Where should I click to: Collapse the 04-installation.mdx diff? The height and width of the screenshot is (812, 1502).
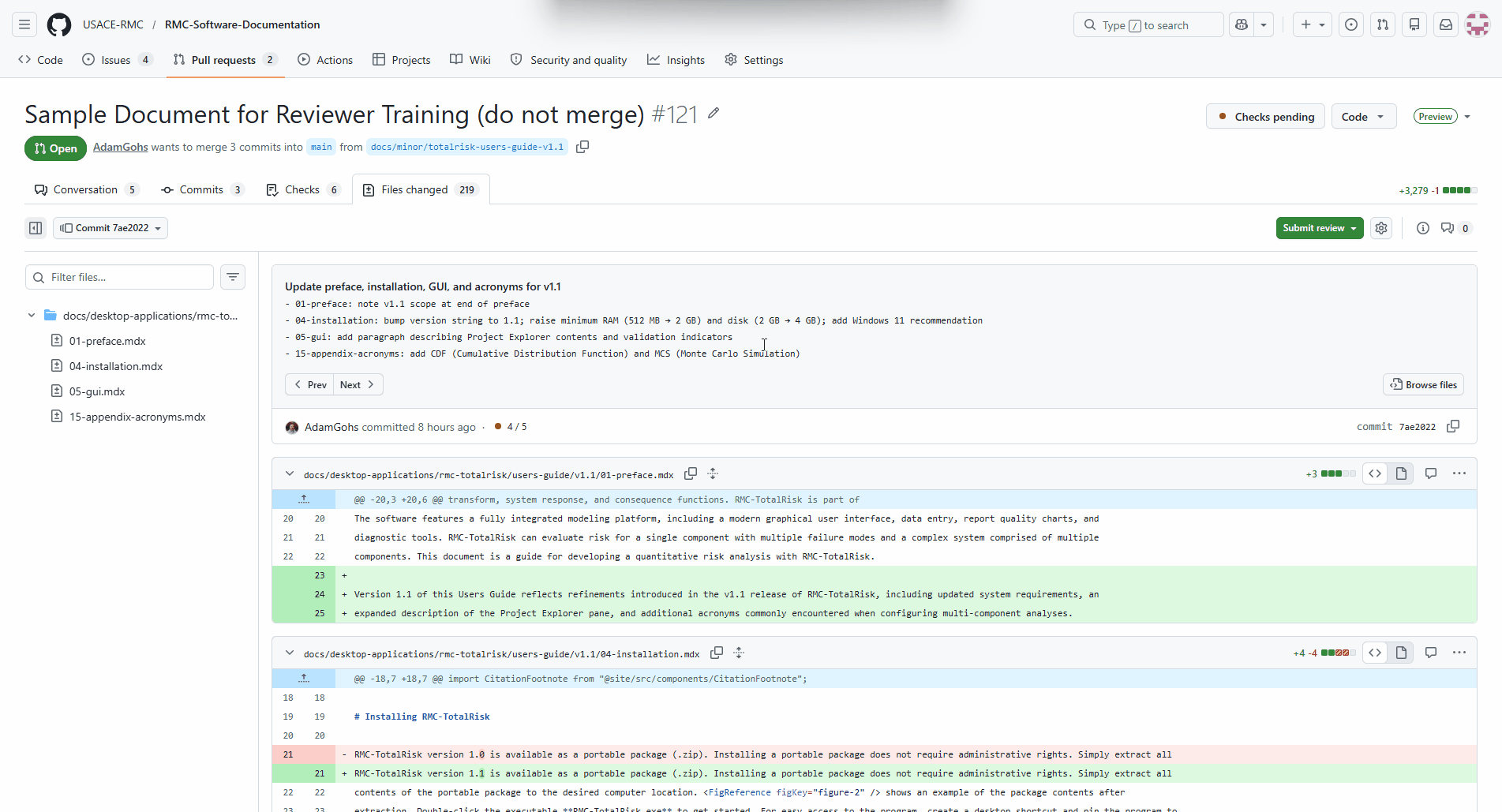pyautogui.click(x=290, y=653)
